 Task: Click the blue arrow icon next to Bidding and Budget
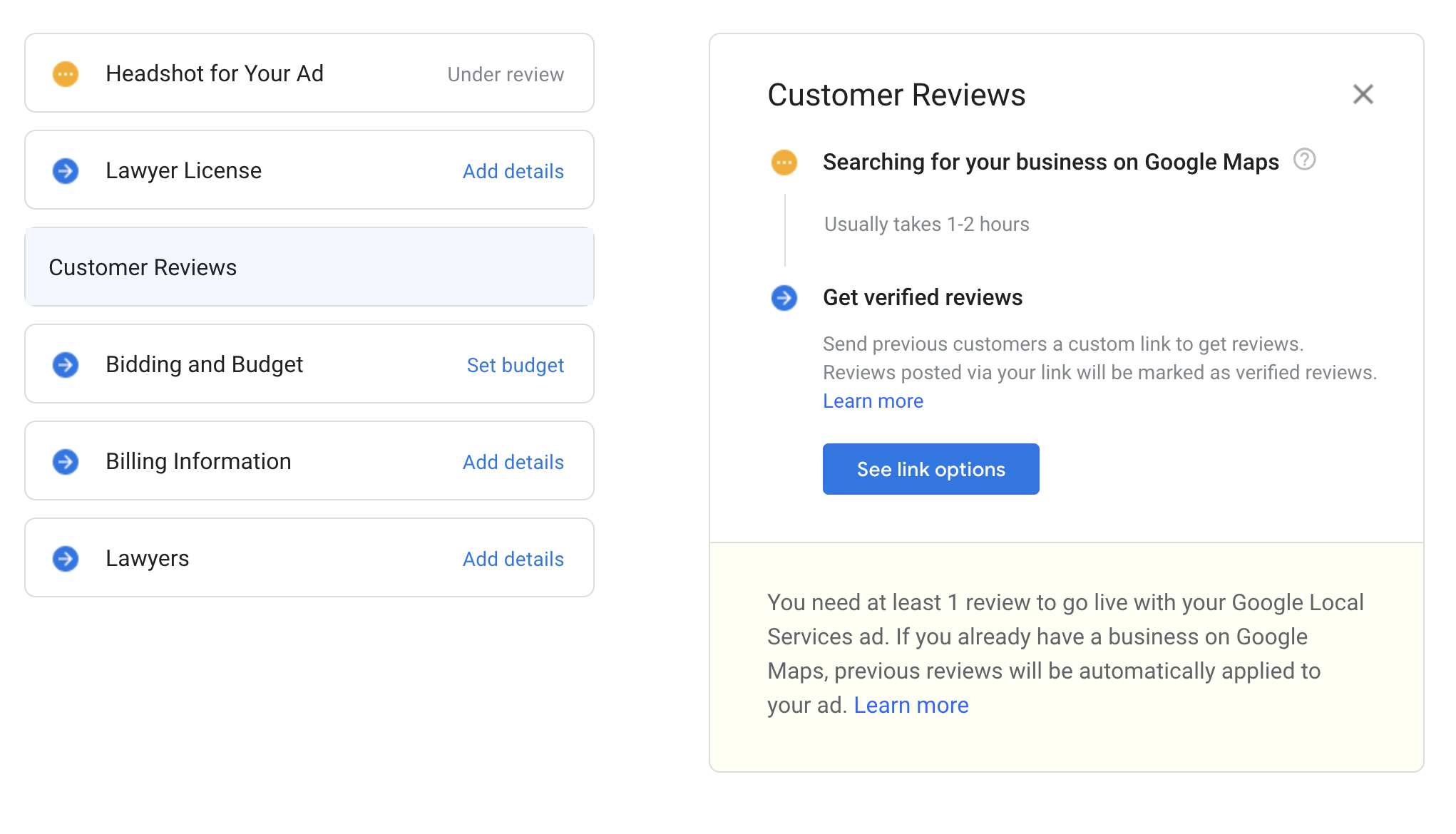click(x=66, y=364)
